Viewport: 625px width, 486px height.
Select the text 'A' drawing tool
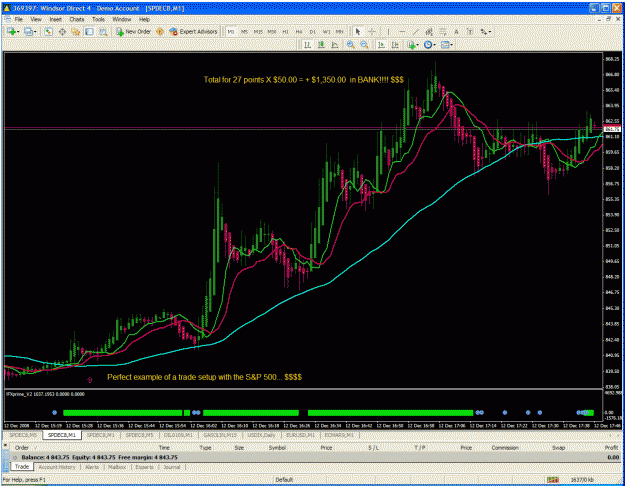[456, 31]
